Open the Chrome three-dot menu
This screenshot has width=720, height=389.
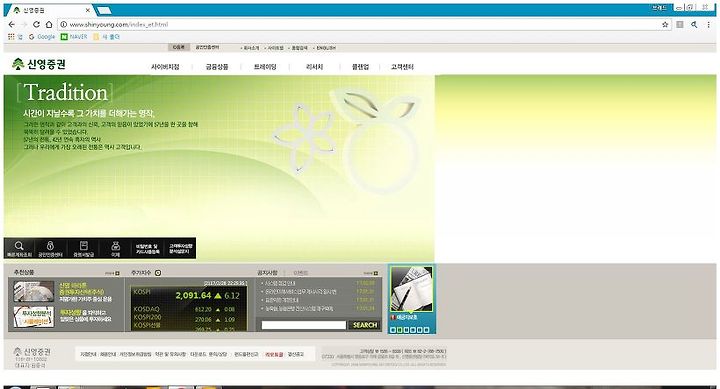709,24
